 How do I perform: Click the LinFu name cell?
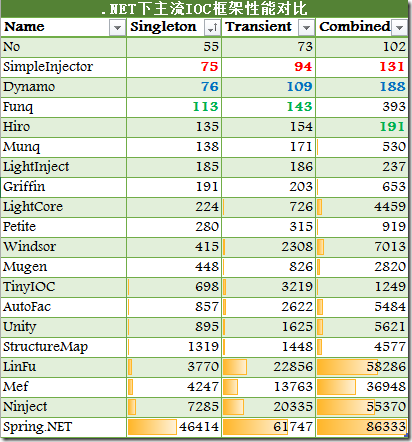[64, 367]
